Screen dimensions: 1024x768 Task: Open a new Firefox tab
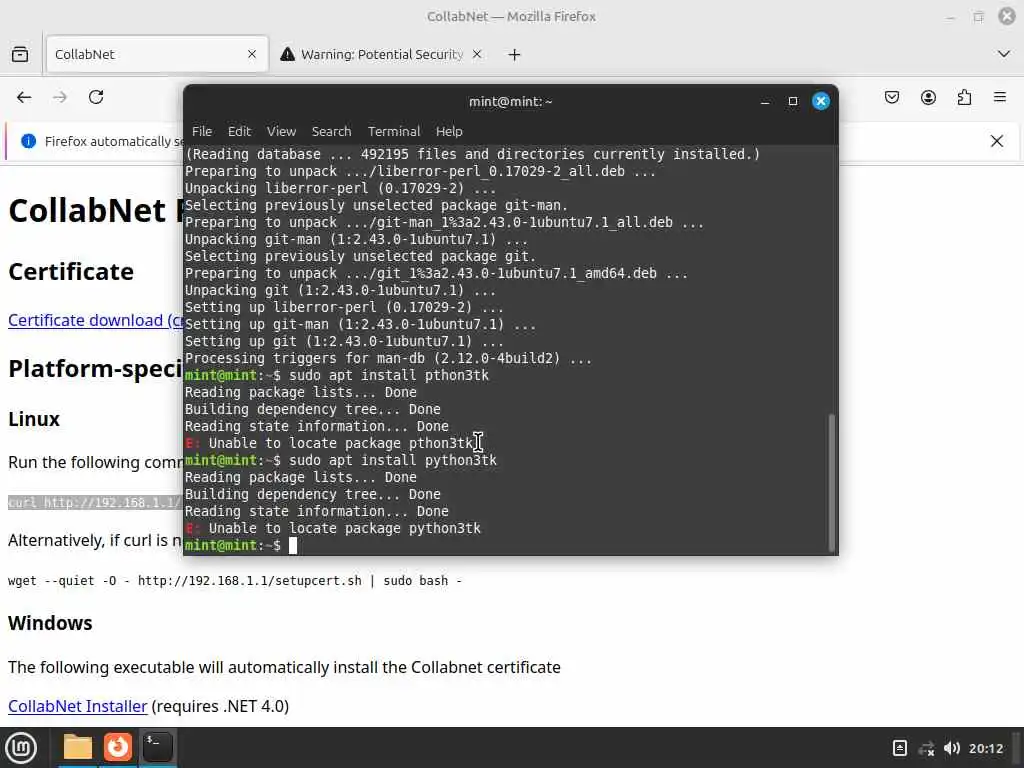point(515,54)
